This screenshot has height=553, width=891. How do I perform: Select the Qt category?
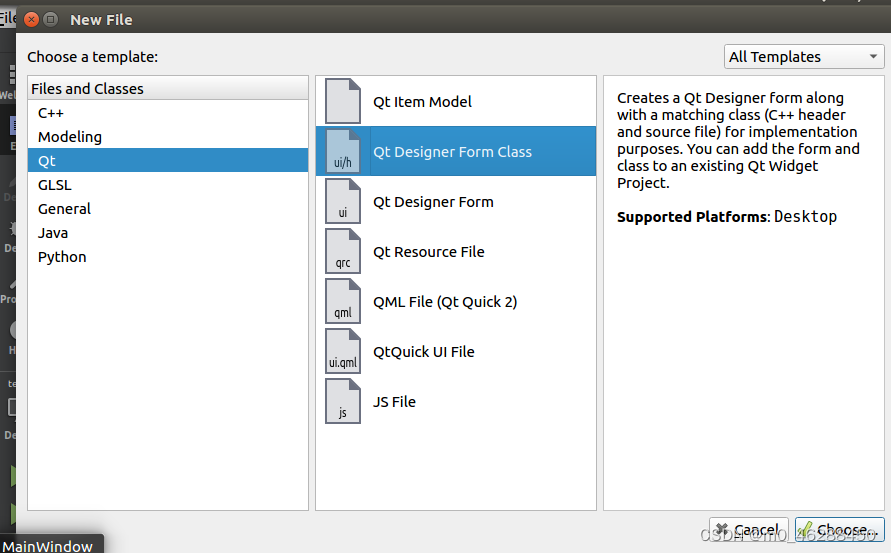[168, 160]
